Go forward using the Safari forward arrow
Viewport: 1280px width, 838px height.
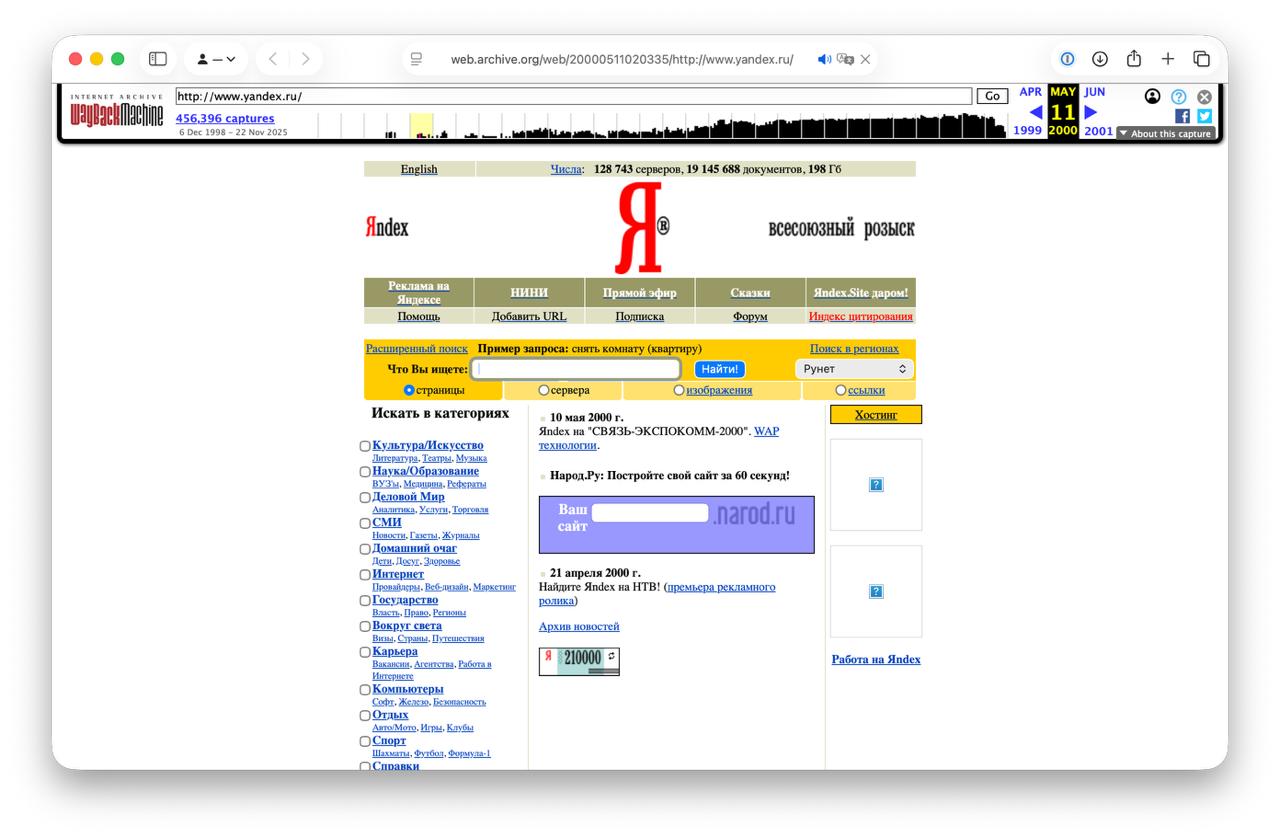point(305,59)
